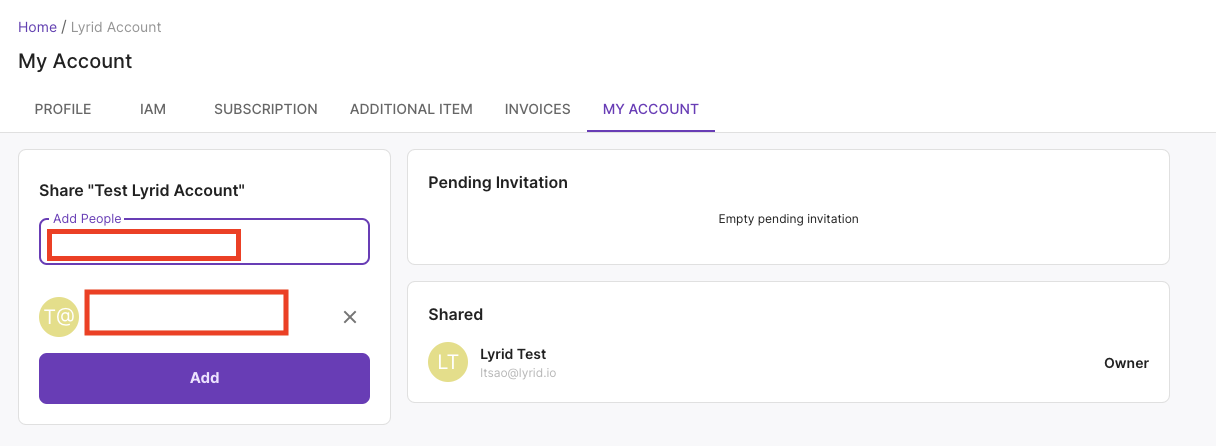The width and height of the screenshot is (1216, 446).
Task: Open the Additional Item tab
Action: point(411,109)
